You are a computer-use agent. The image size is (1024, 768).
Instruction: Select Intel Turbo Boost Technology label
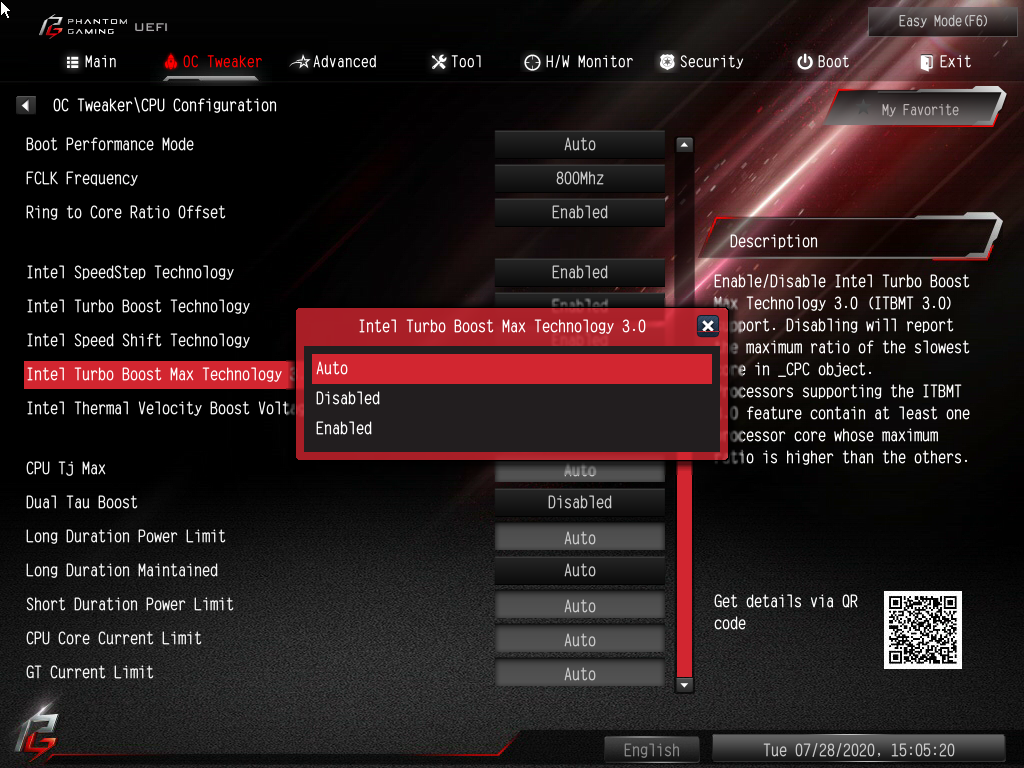pos(138,306)
